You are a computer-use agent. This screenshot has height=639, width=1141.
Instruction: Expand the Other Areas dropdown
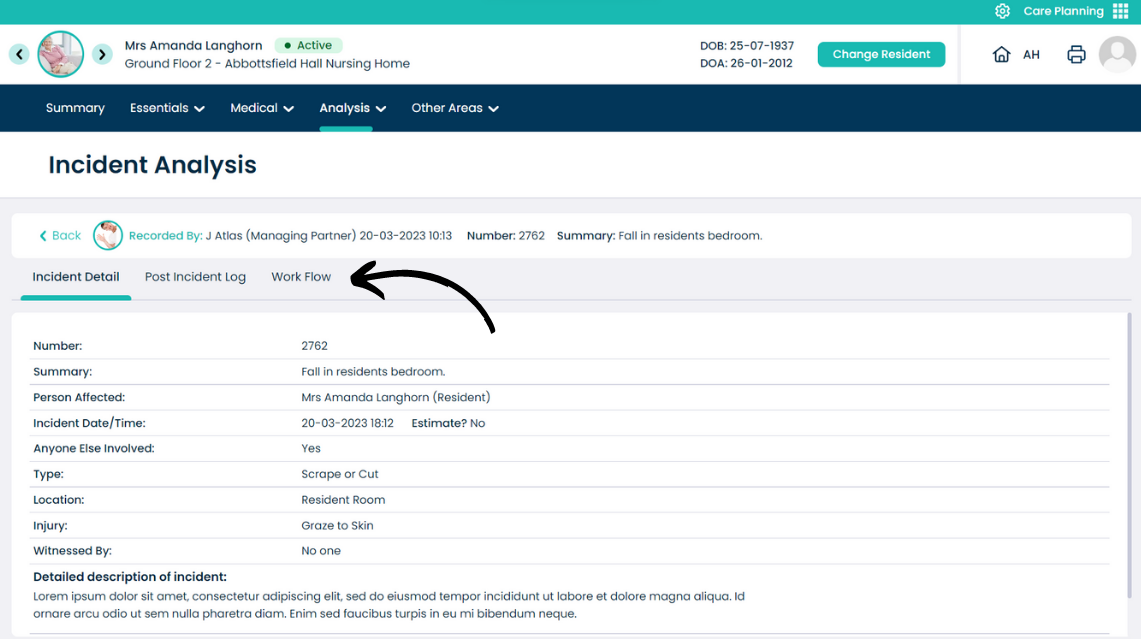455,108
